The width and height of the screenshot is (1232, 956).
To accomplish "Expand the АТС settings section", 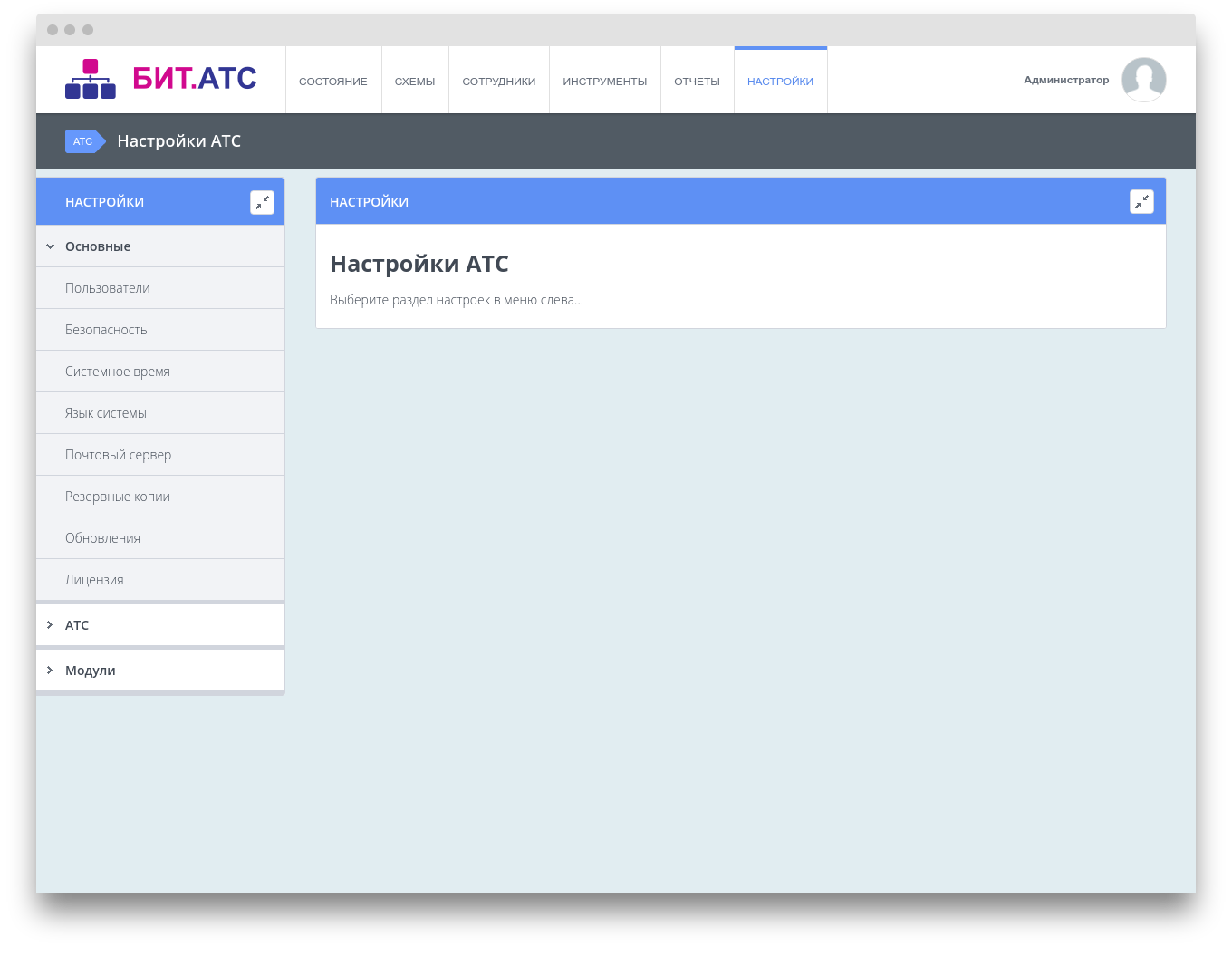I will [x=77, y=625].
